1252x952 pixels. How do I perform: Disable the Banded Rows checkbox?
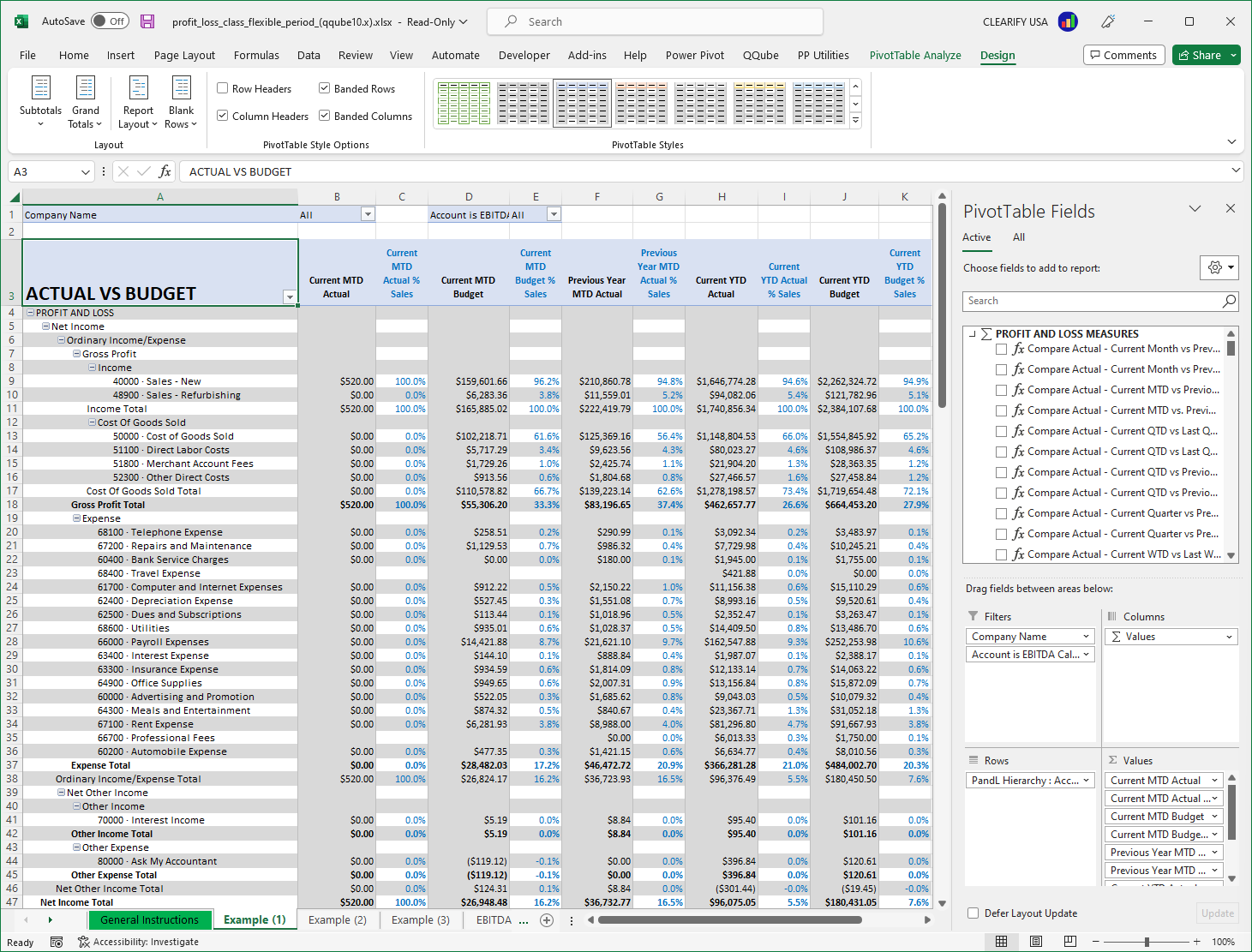(324, 87)
